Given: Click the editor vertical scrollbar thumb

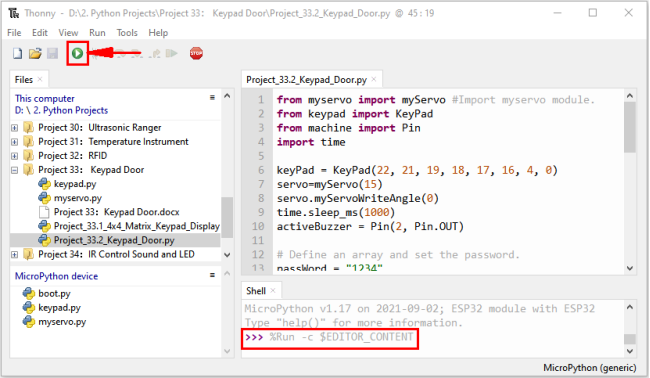Looking at the screenshot, I should tap(630, 127).
